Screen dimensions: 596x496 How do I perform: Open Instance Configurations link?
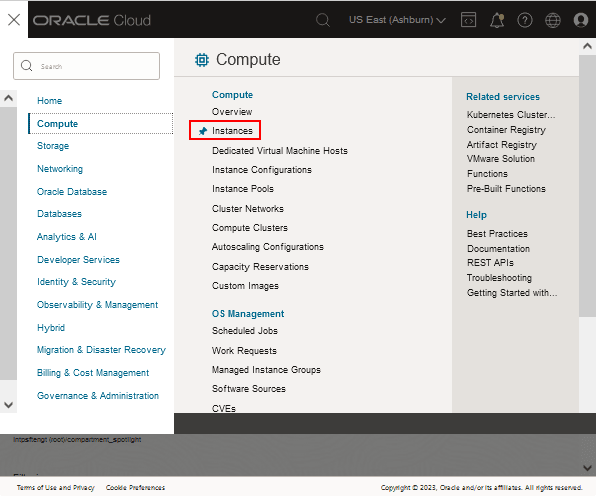[x=262, y=170]
